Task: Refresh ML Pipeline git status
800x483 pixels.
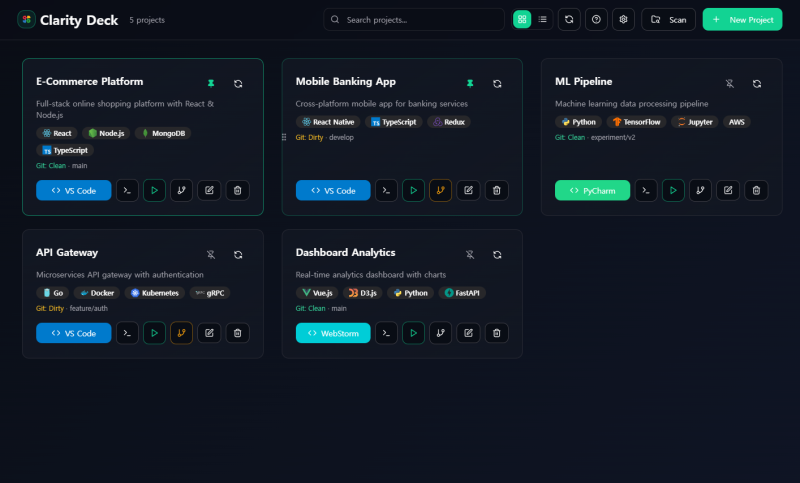Action: coord(757,84)
